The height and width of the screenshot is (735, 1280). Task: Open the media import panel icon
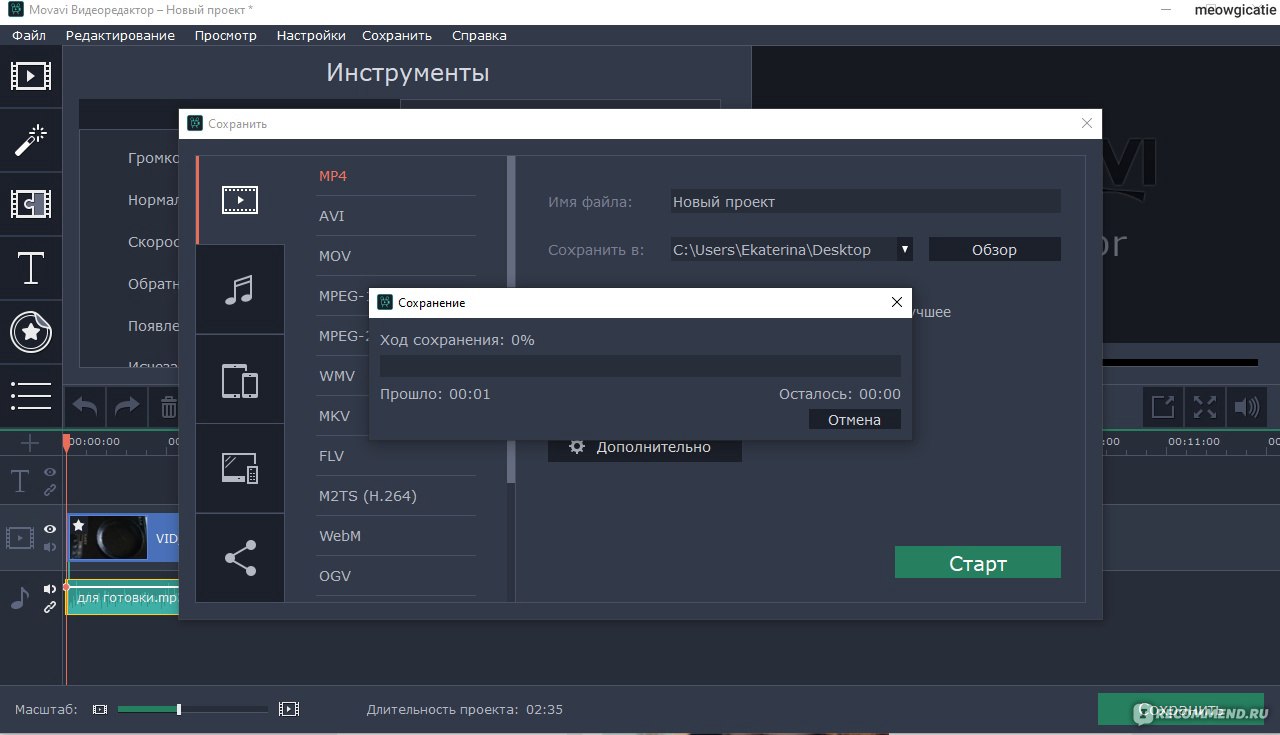click(x=30, y=75)
